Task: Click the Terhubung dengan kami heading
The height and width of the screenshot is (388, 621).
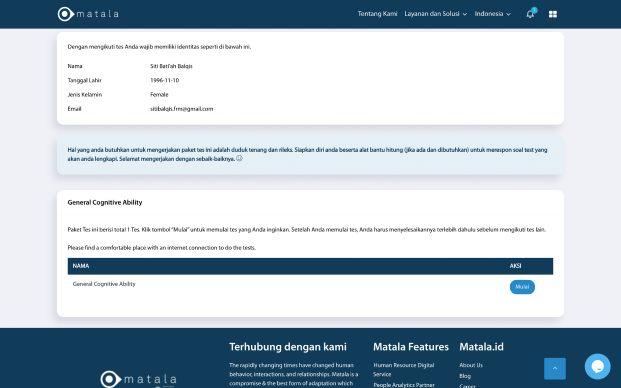Action: (x=288, y=347)
